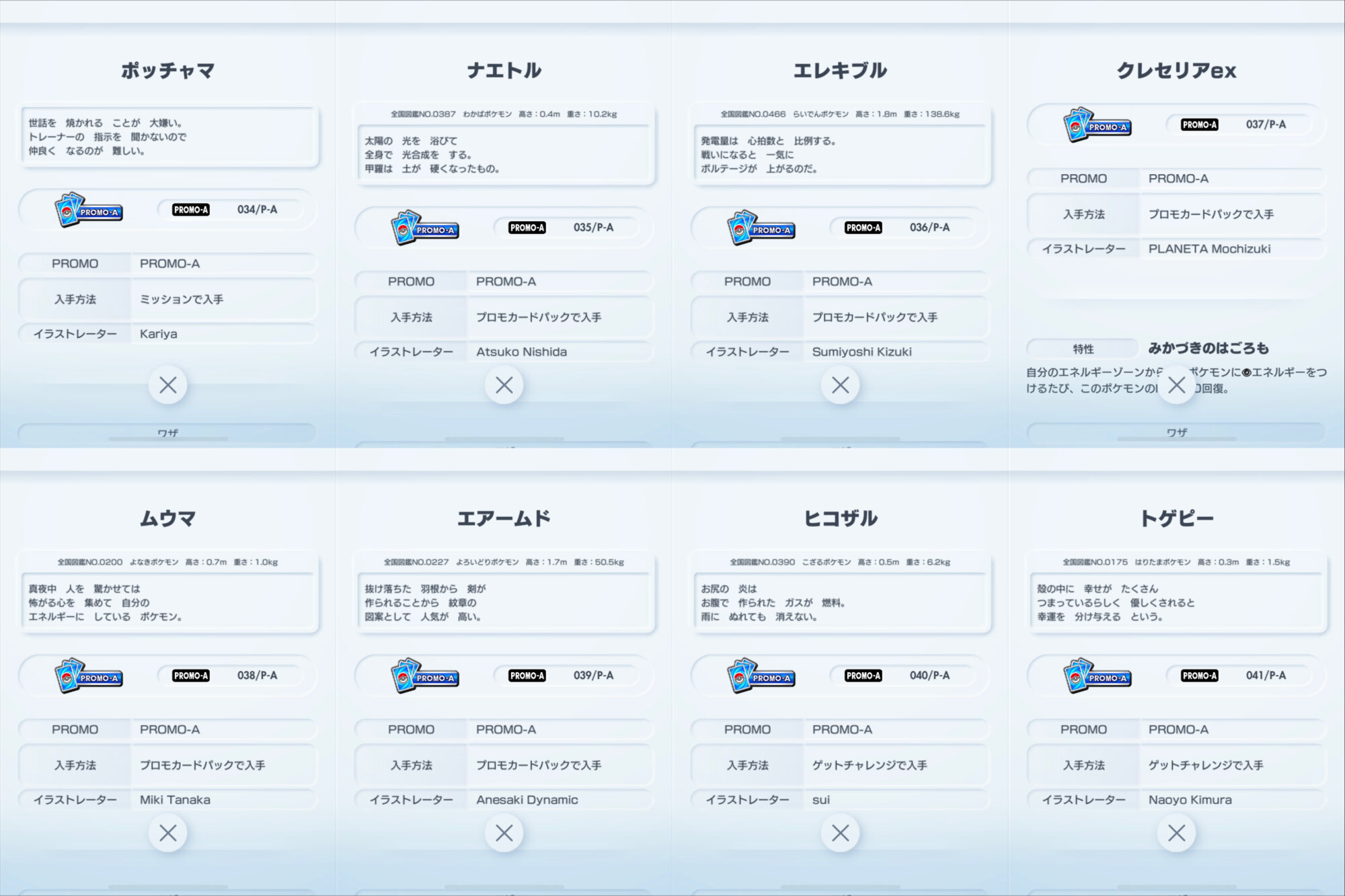Select card number 036/P-A
The height and width of the screenshot is (896, 1345).
pyautogui.click(x=929, y=228)
